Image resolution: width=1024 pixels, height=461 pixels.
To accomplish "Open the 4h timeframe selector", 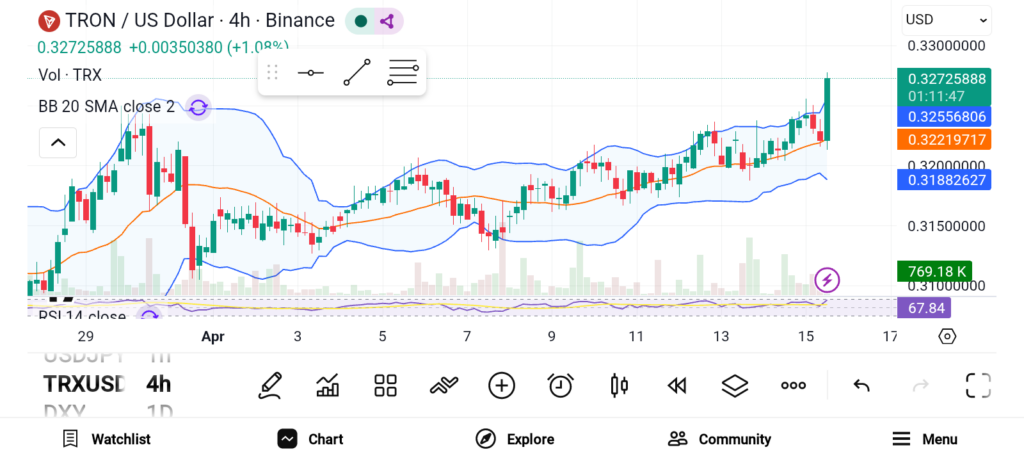I will click(158, 384).
